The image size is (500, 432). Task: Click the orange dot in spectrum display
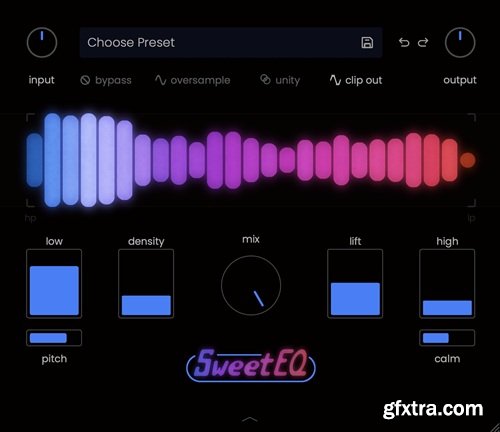point(468,160)
